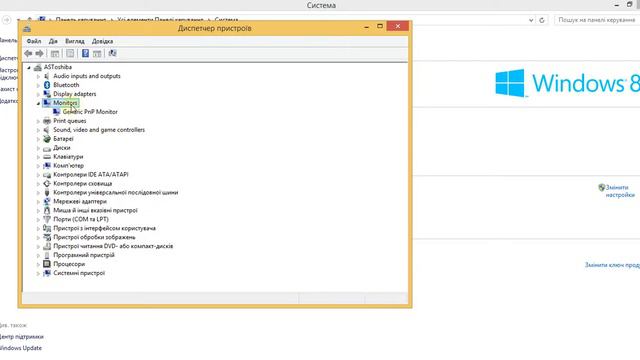This screenshot has width=640, height=360.
Task: Toggle the action pane toolbar icon
Action: coord(97,53)
